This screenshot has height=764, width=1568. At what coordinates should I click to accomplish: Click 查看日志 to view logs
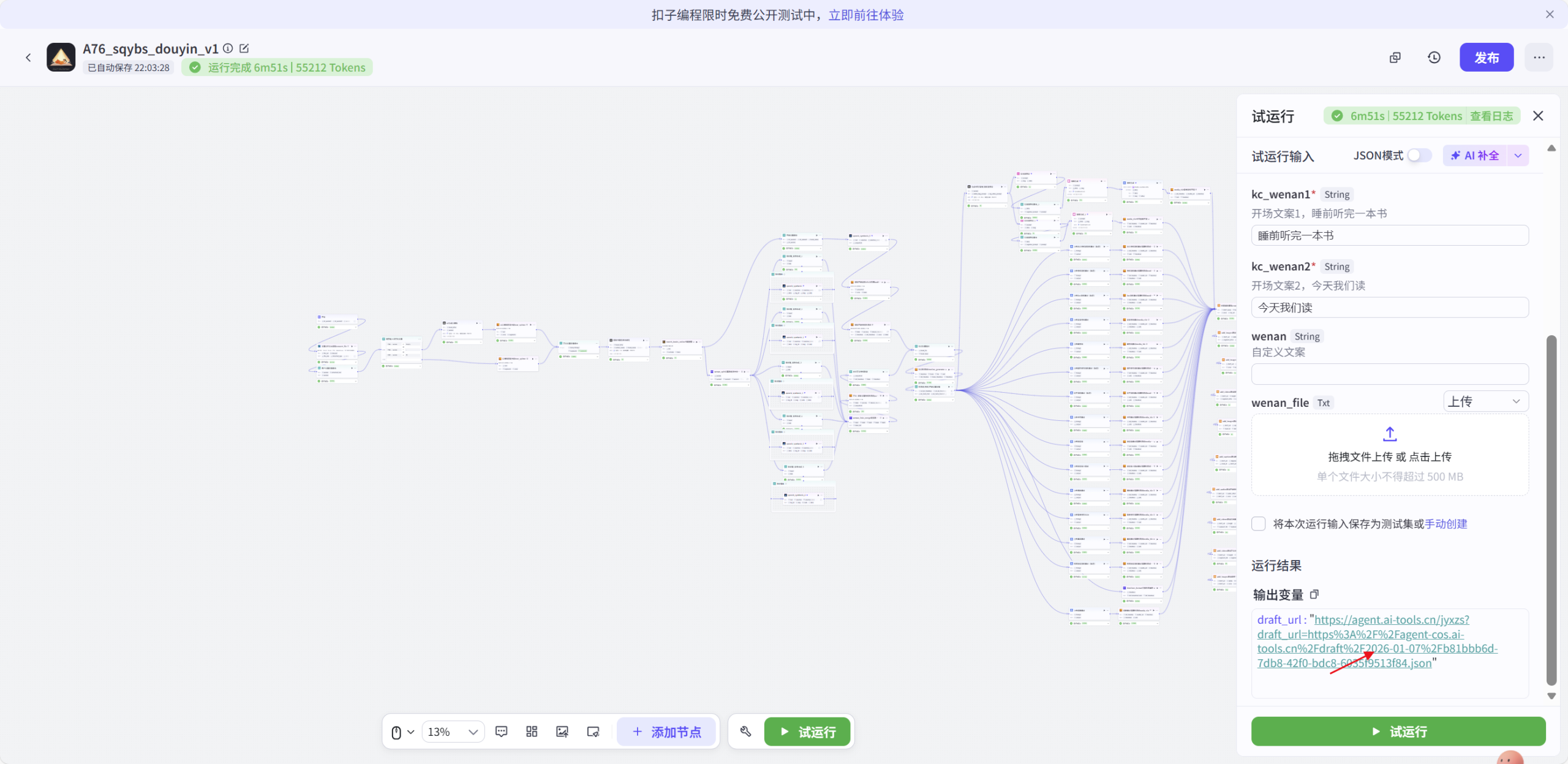coord(1491,116)
